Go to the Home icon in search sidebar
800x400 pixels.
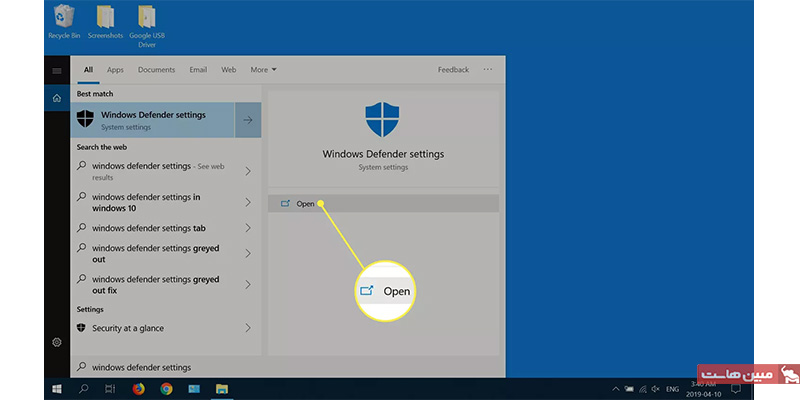(x=57, y=98)
